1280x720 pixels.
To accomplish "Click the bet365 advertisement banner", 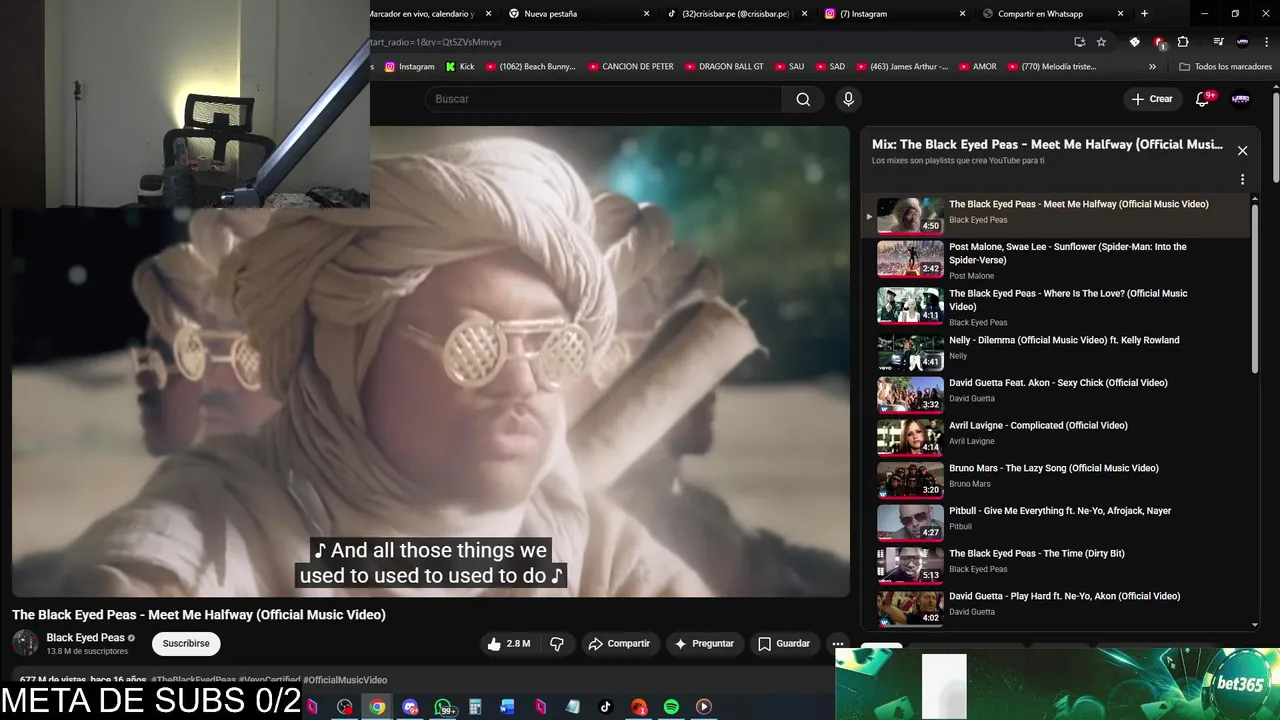I will [x=1057, y=684].
